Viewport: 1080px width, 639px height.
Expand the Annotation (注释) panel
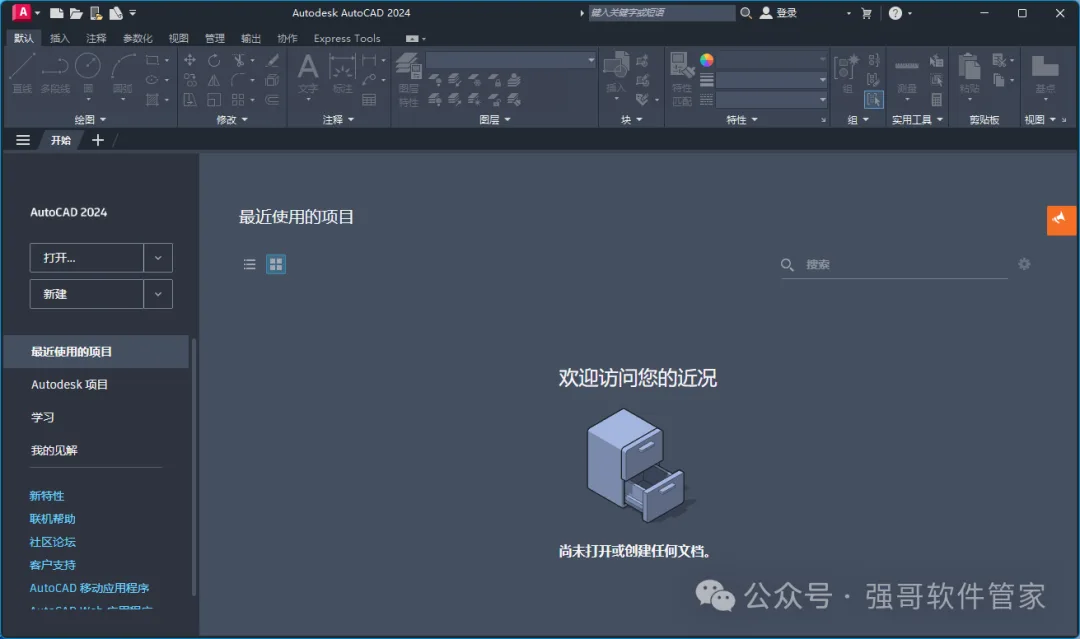pos(338,120)
